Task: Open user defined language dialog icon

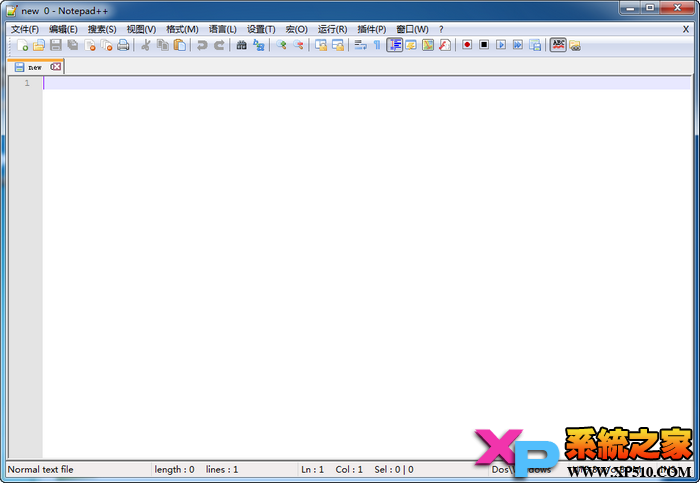Action: [411, 45]
